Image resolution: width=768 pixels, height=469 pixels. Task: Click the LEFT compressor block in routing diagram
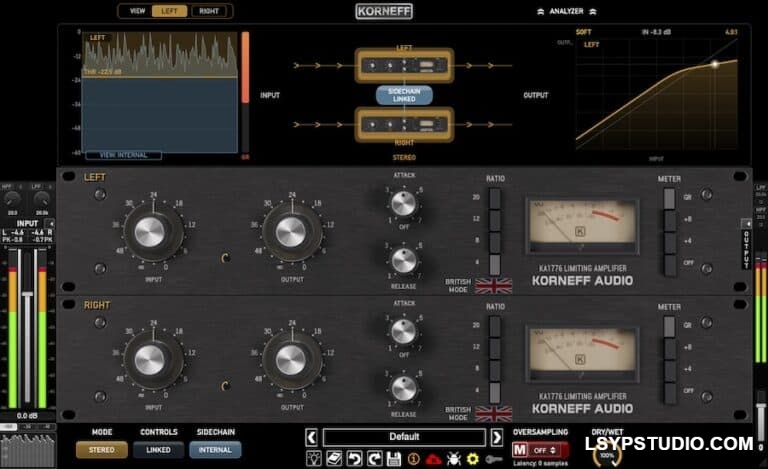[404, 65]
